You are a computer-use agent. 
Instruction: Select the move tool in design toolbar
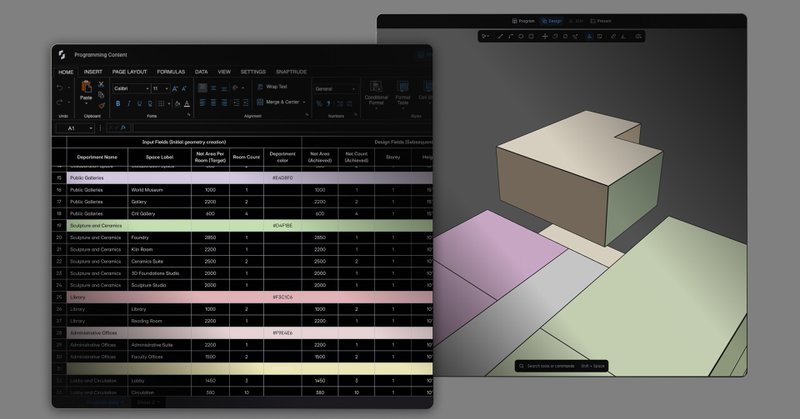tap(544, 36)
